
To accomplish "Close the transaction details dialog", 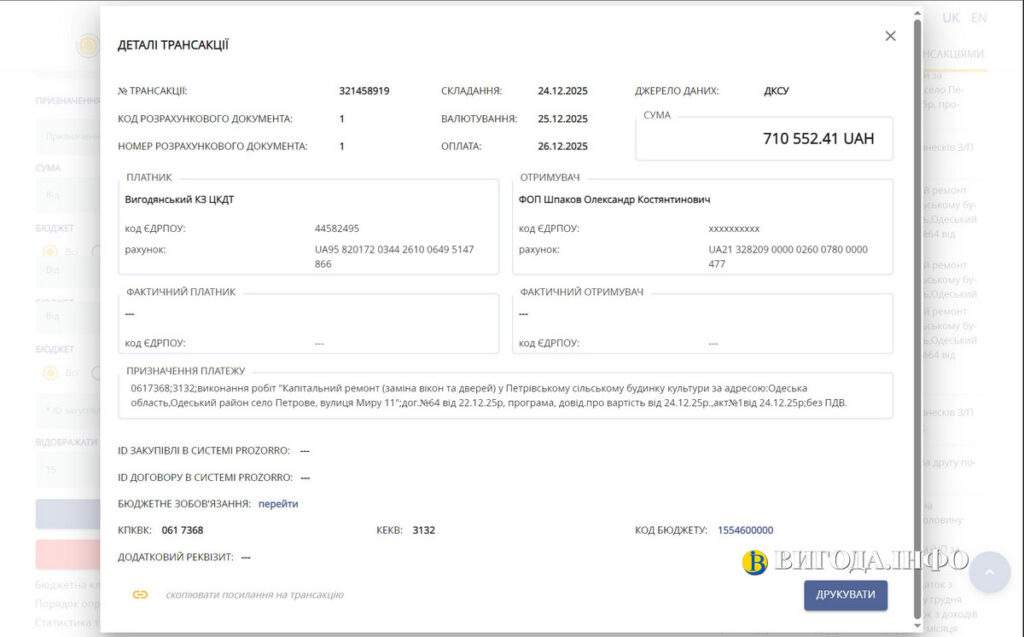I will coord(890,36).
